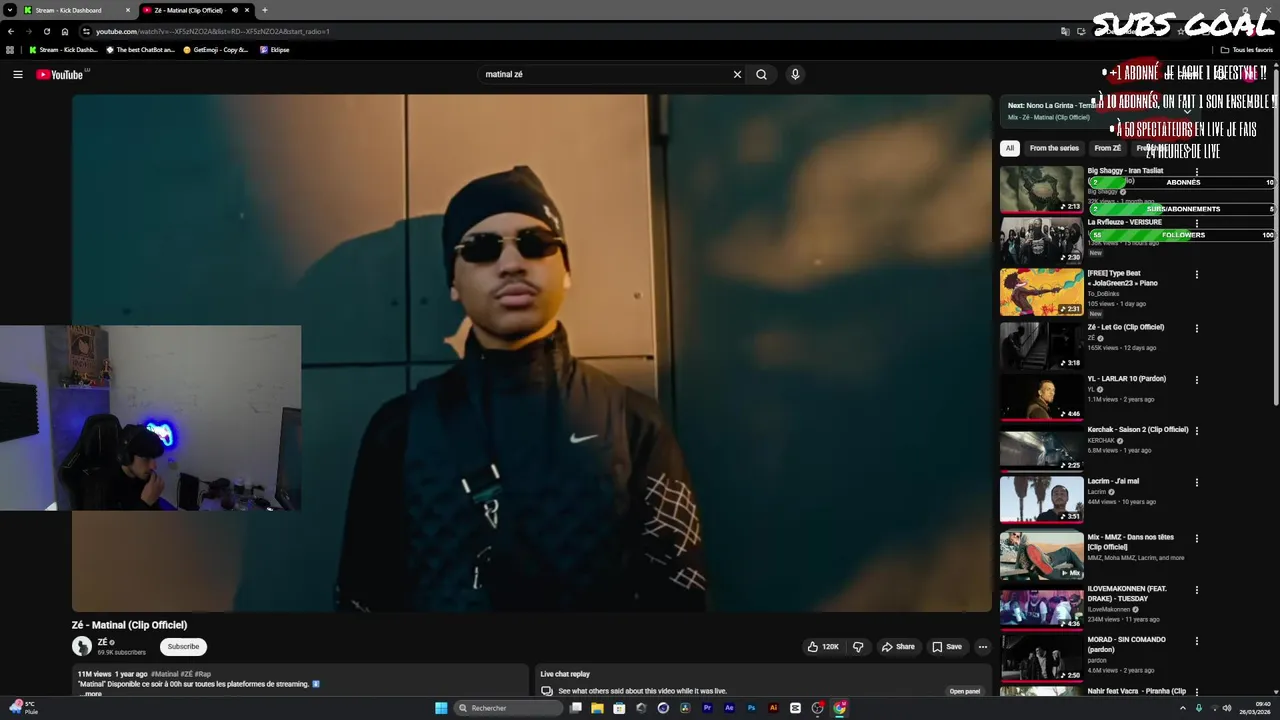The image size is (1280, 720).
Task: Open the weather widget on taskbar
Action: coord(22,707)
